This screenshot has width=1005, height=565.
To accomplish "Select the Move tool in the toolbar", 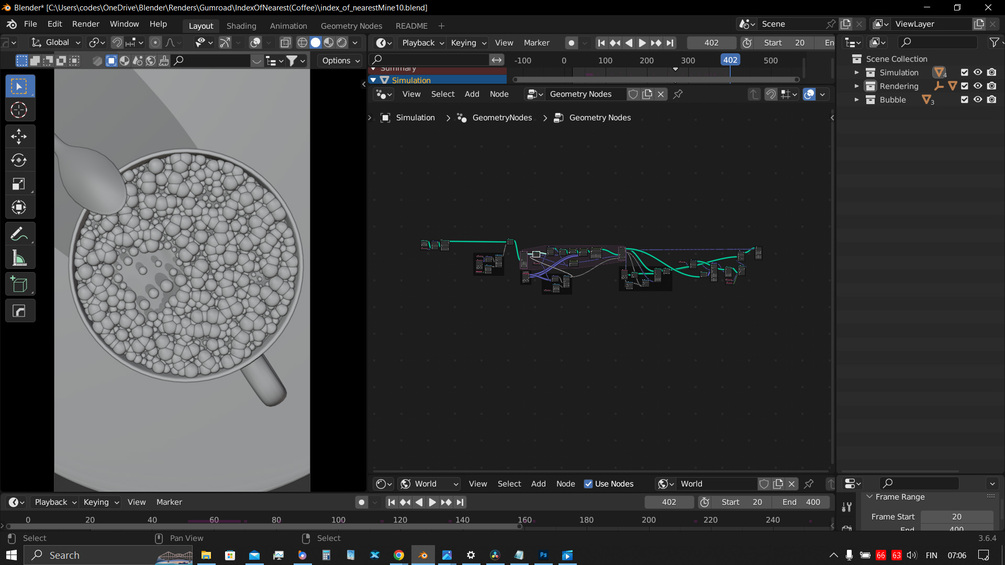I will pyautogui.click(x=19, y=135).
